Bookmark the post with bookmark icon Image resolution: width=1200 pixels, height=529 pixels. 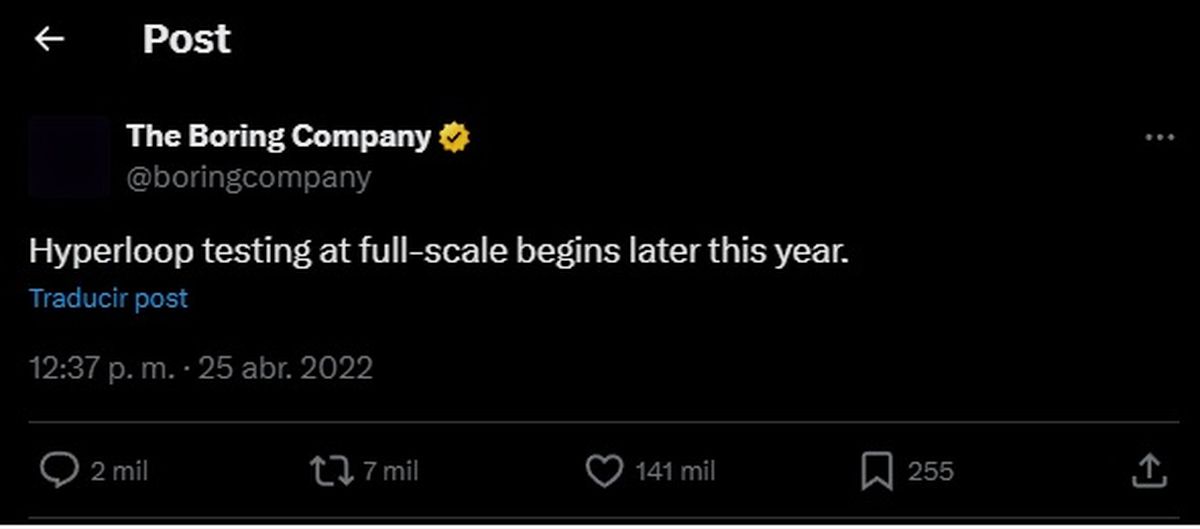point(877,471)
